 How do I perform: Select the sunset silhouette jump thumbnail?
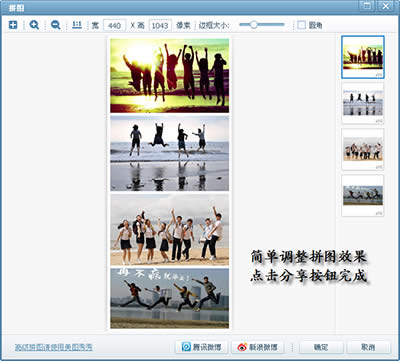coord(363,57)
